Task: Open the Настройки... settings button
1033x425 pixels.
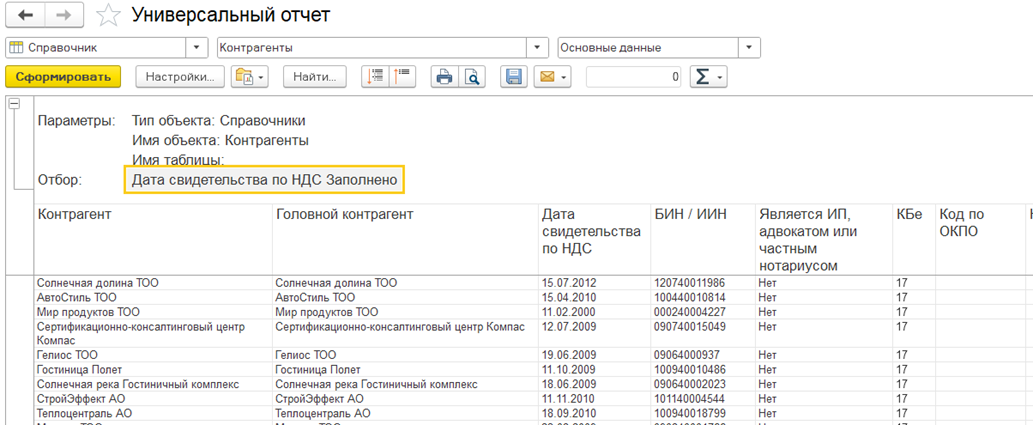Action: pyautogui.click(x=180, y=77)
